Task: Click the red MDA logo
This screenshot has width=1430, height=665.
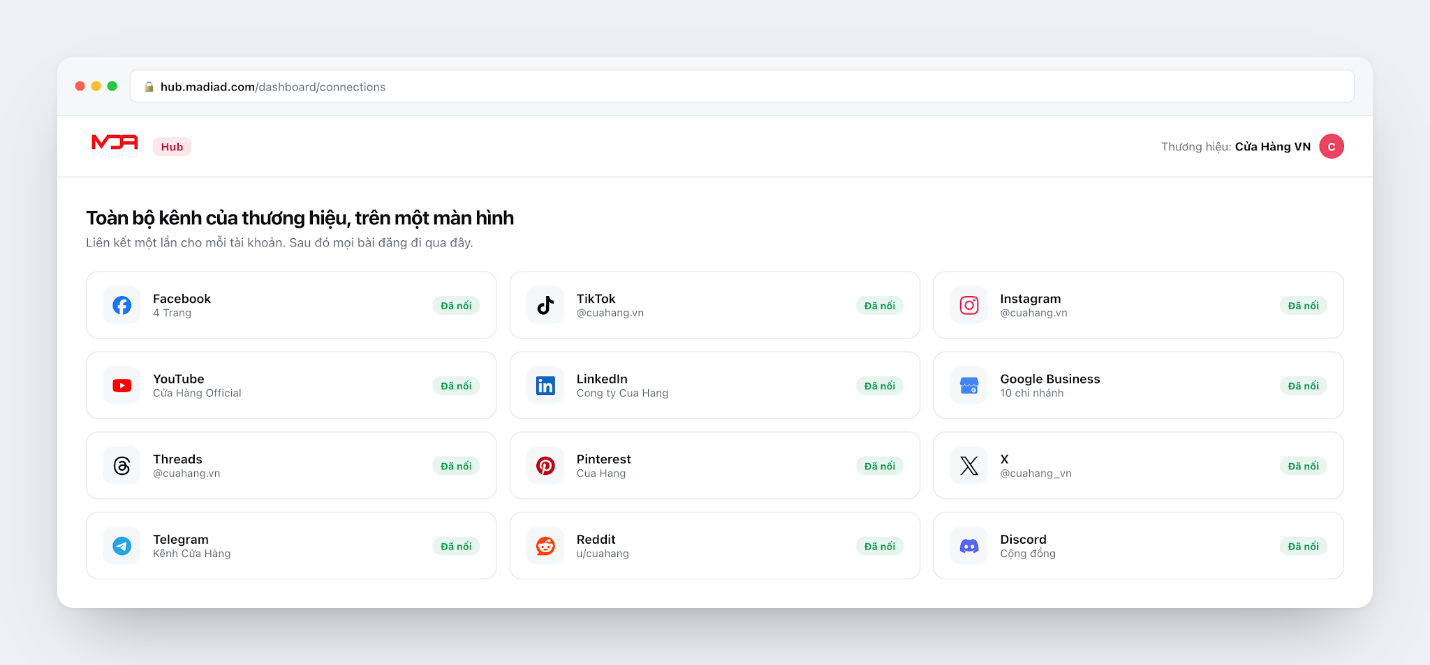Action: point(115,142)
